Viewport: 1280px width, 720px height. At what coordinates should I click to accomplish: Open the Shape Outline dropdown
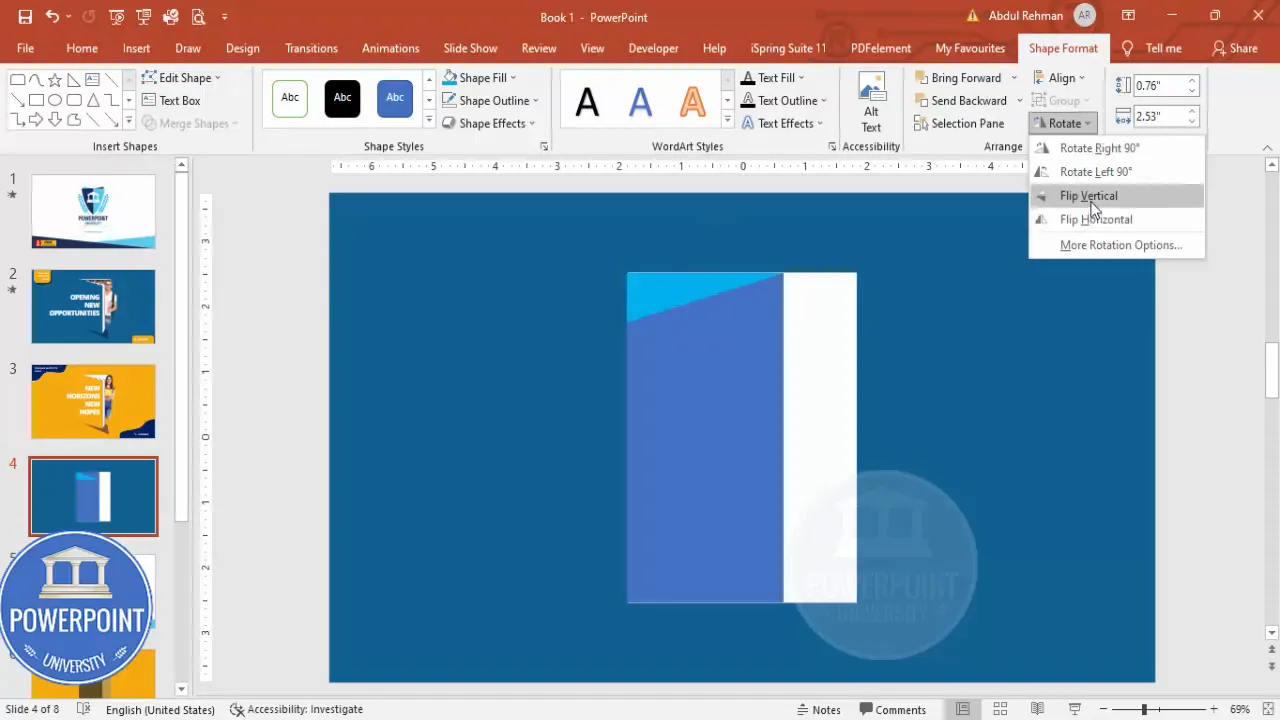490,100
